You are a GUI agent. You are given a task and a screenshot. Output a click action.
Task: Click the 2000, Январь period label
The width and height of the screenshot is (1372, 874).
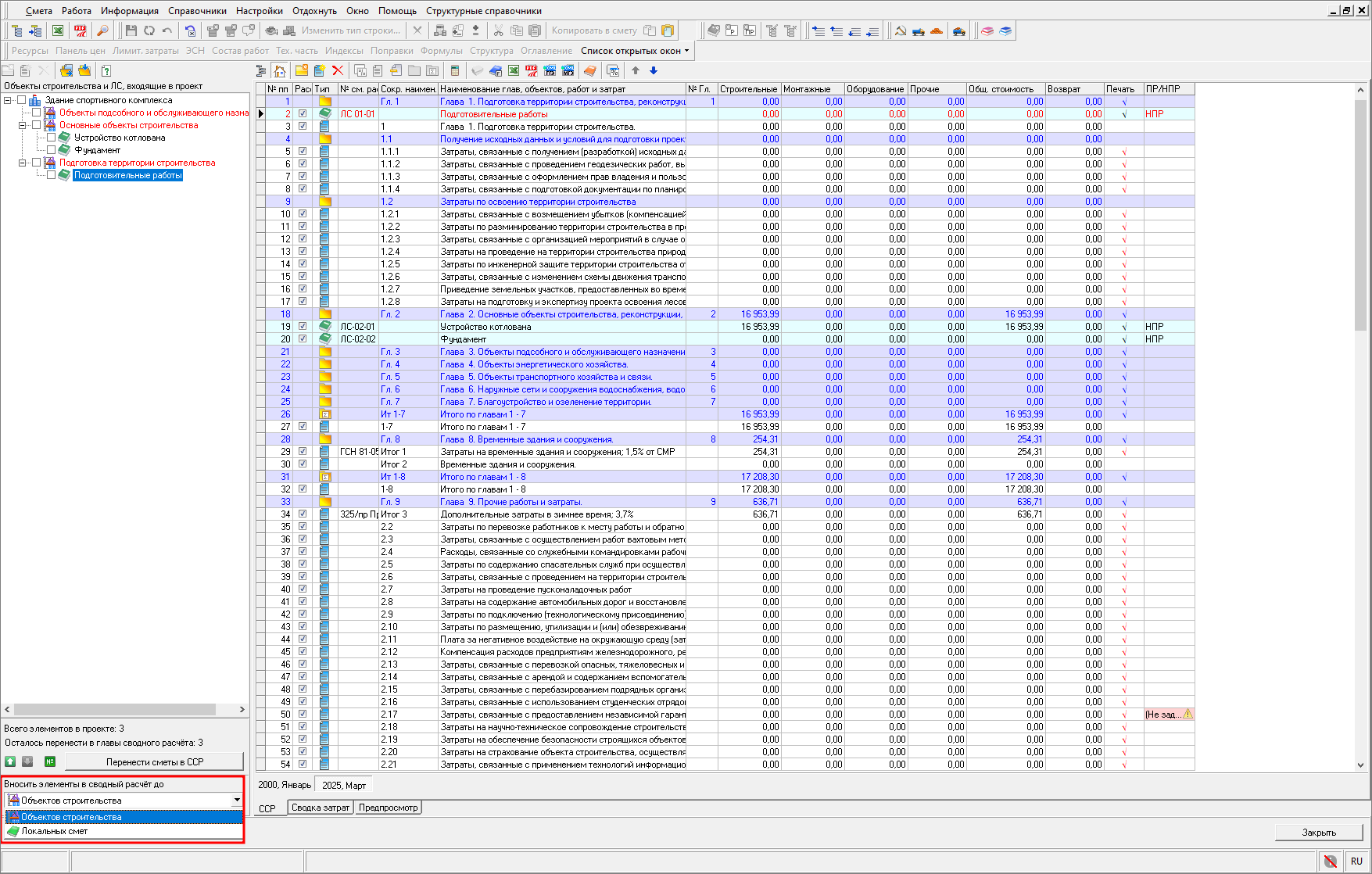[x=285, y=785]
